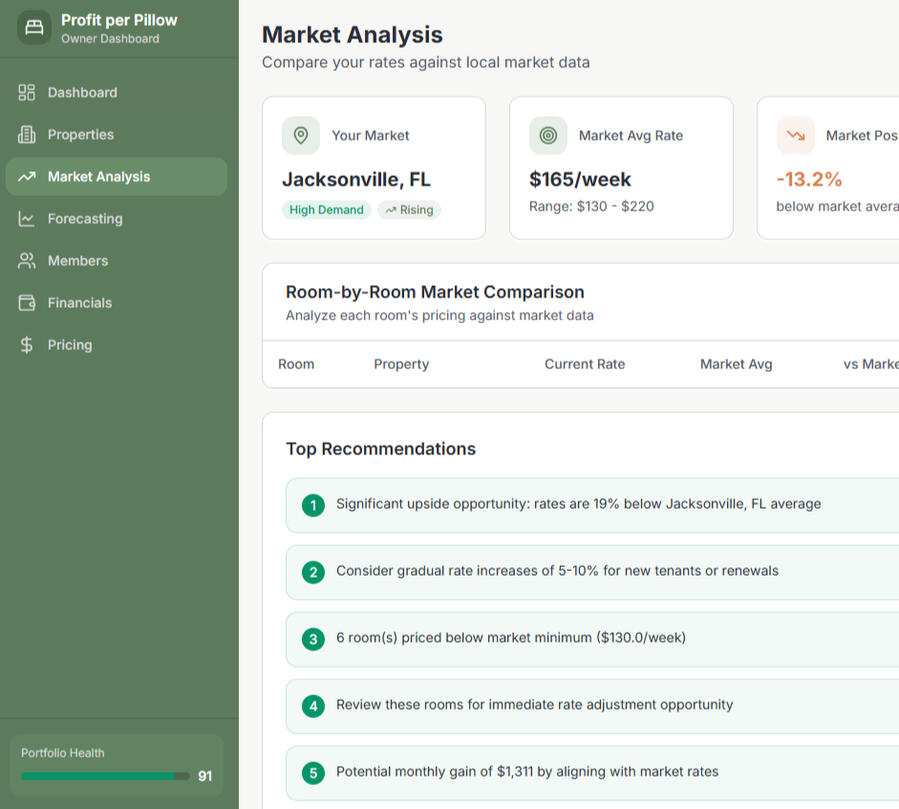Select the High Demand badge

[327, 210]
